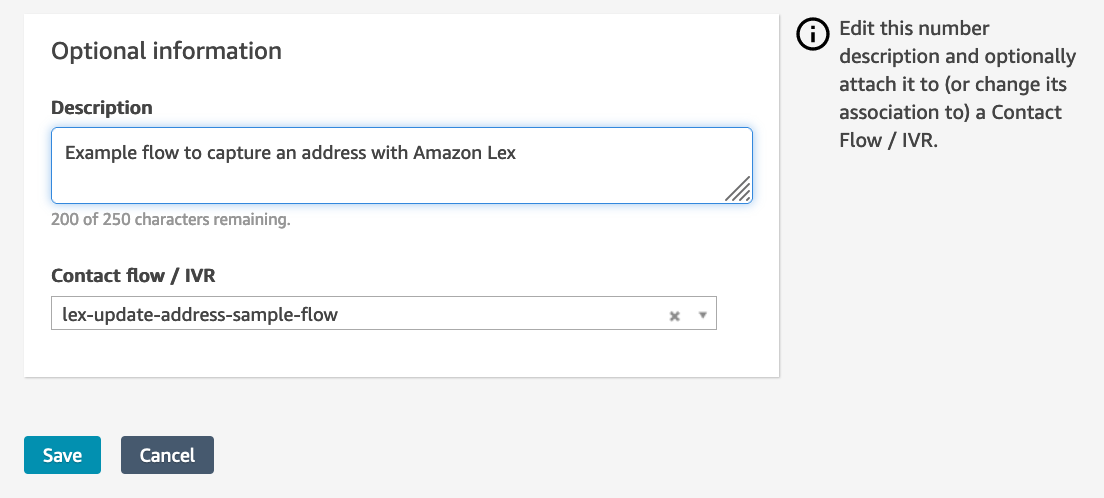
Task: Open the Contact flow / IVR dropdown arrow
Action: click(702, 315)
